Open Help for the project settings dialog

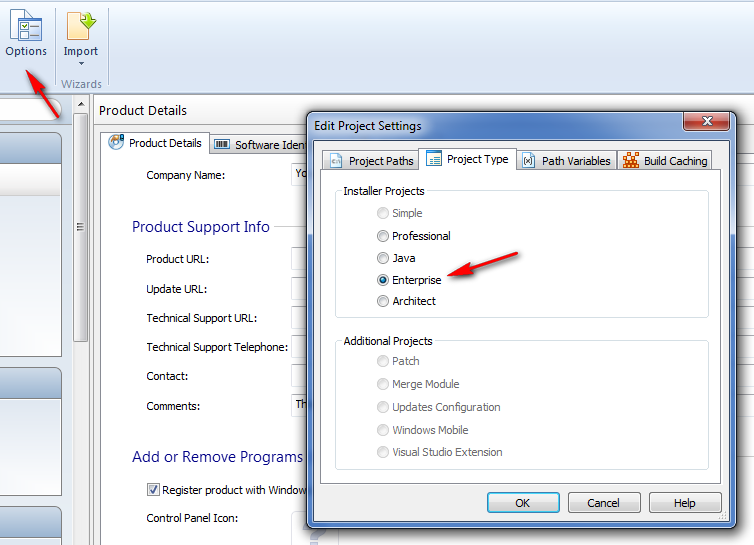[685, 503]
